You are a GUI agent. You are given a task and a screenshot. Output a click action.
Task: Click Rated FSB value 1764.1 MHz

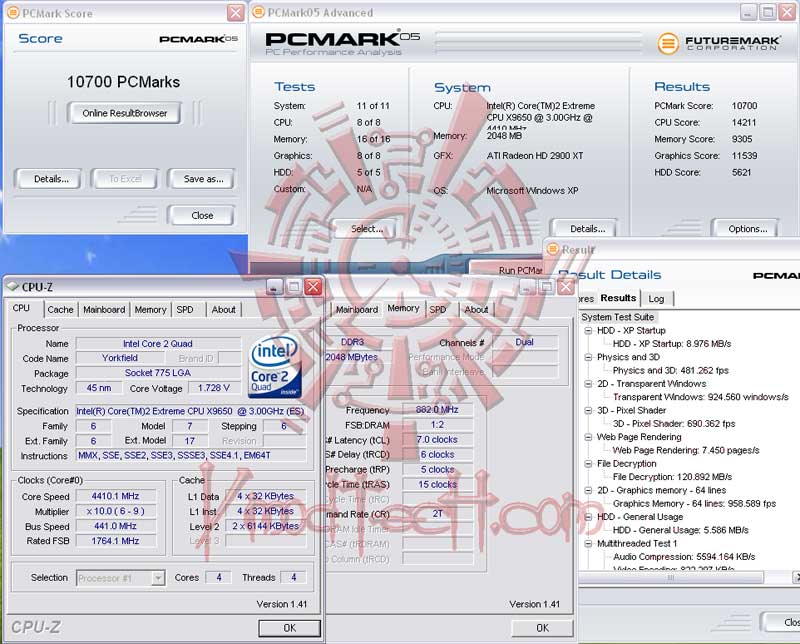click(115, 541)
